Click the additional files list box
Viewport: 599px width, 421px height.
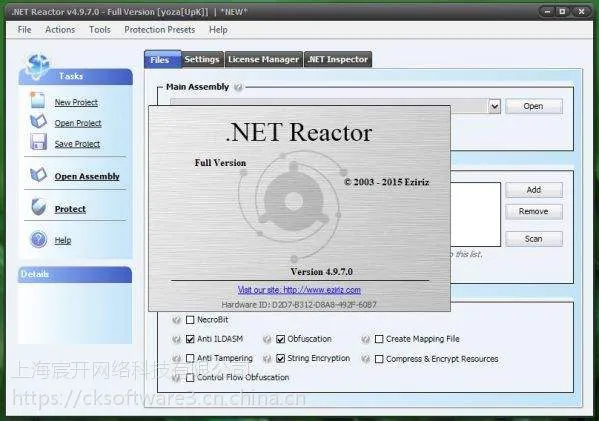476,214
